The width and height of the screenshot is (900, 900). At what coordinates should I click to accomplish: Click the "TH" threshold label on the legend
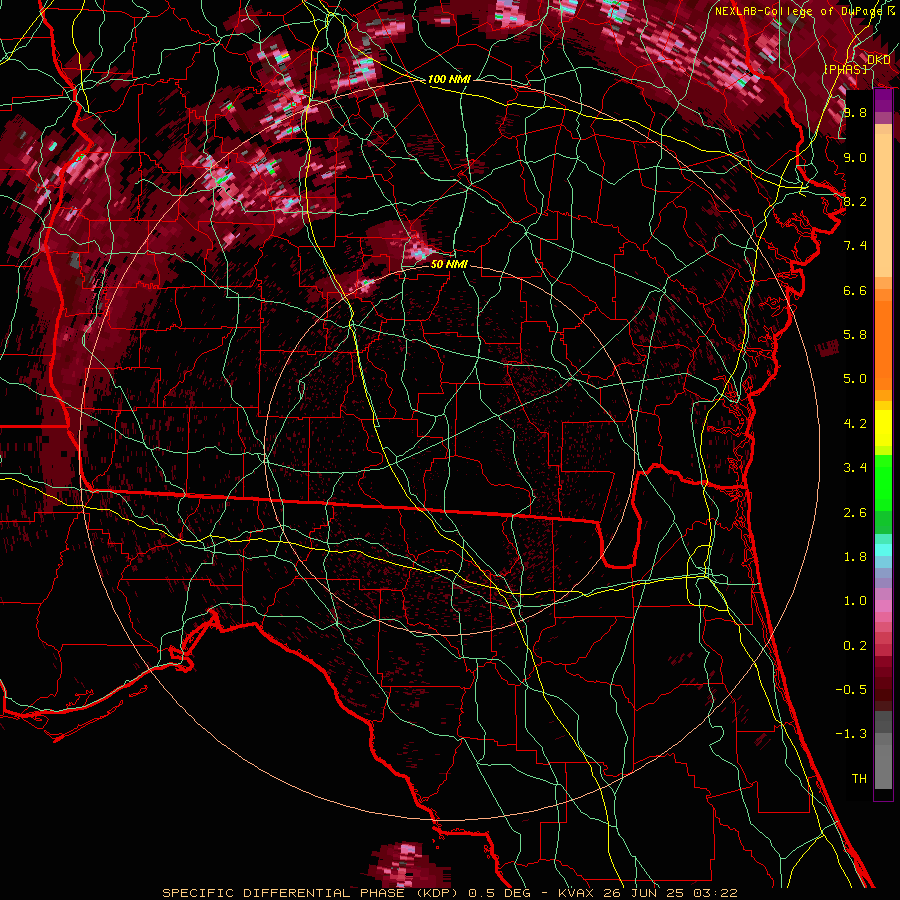859,779
